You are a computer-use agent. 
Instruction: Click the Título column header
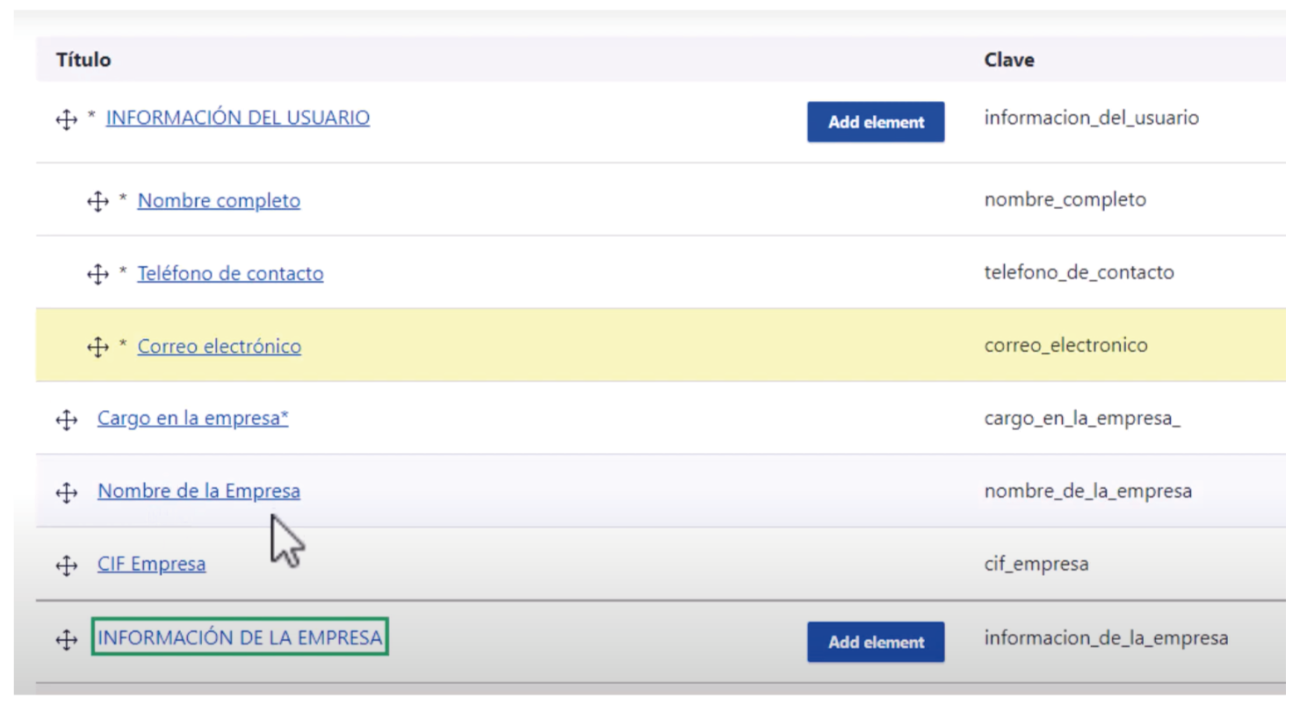coord(83,60)
